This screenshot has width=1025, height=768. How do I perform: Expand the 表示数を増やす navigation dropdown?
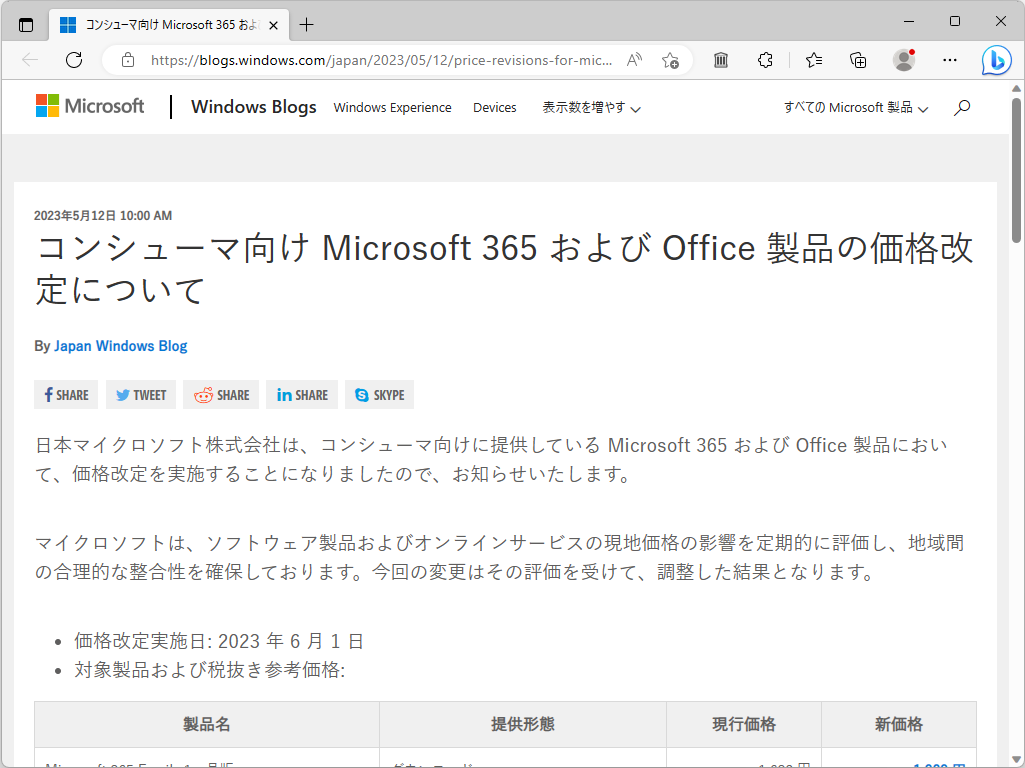[x=590, y=107]
